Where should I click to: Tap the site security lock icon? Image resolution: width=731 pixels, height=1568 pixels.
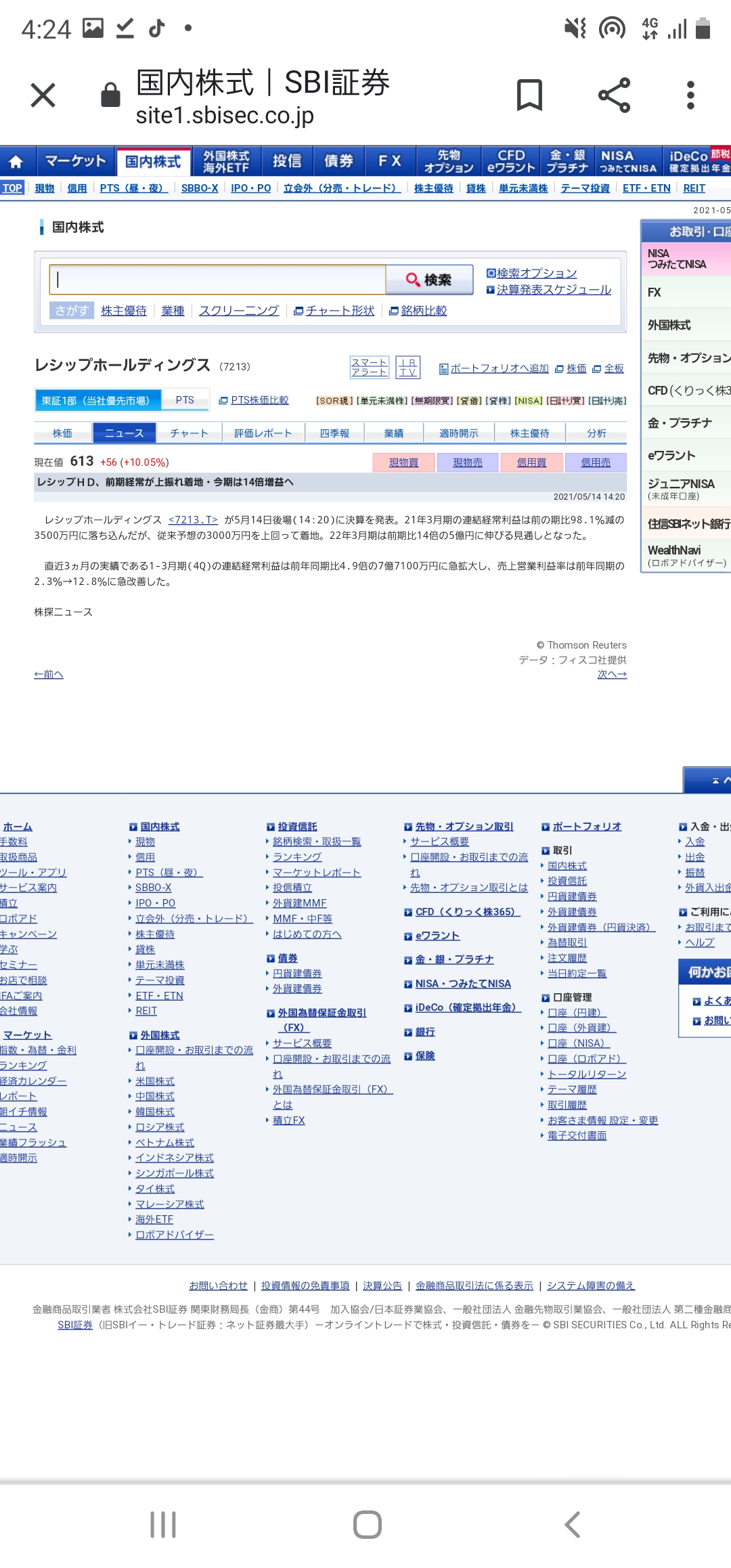pos(110,95)
